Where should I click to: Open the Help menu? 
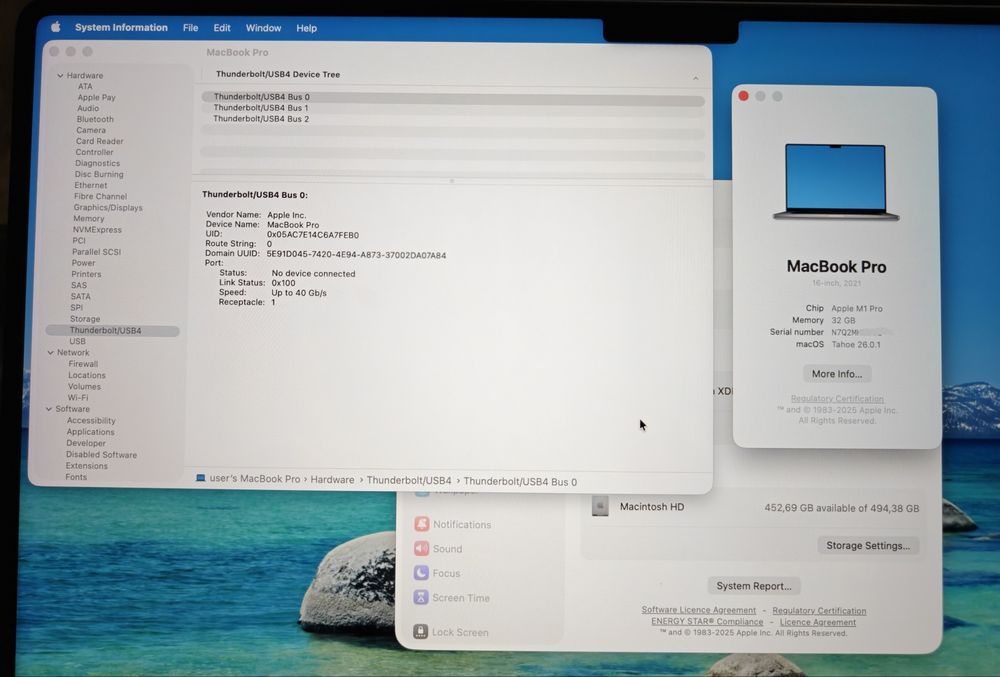pos(306,28)
